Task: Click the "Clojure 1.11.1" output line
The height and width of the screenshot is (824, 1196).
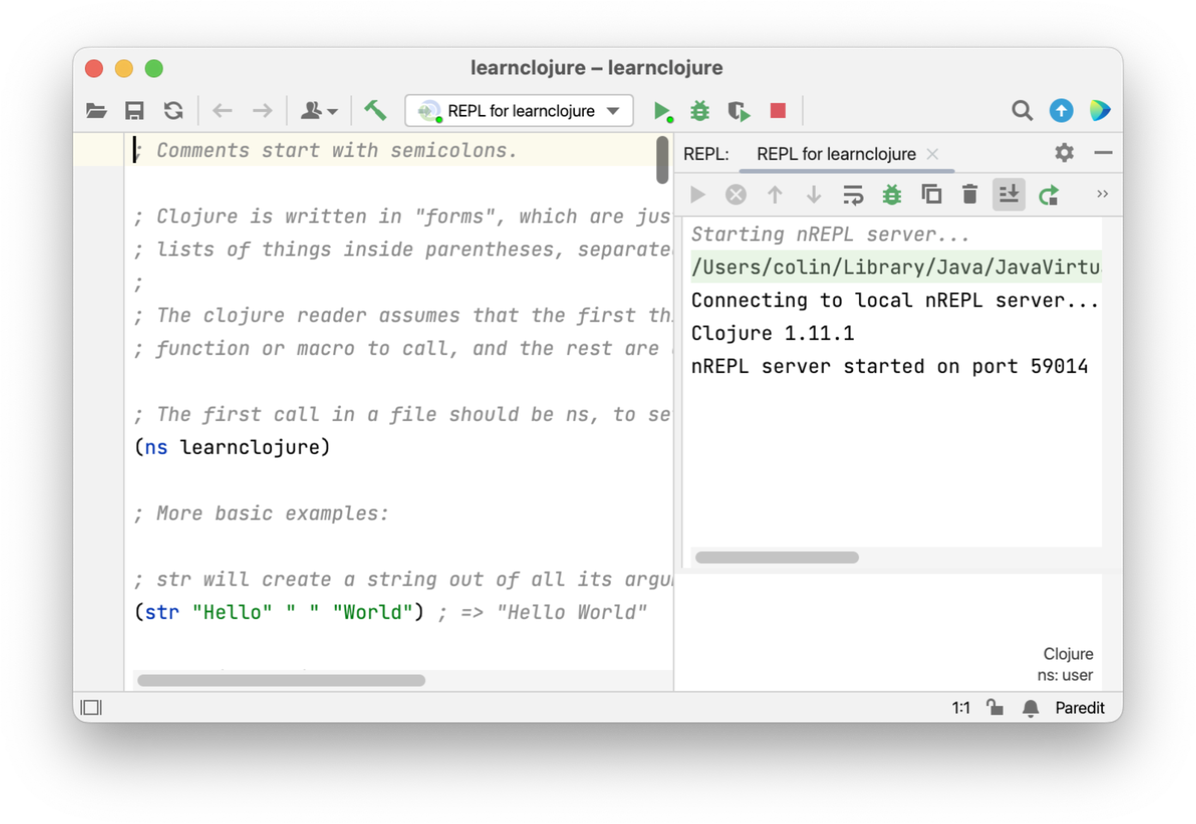Action: [772, 333]
